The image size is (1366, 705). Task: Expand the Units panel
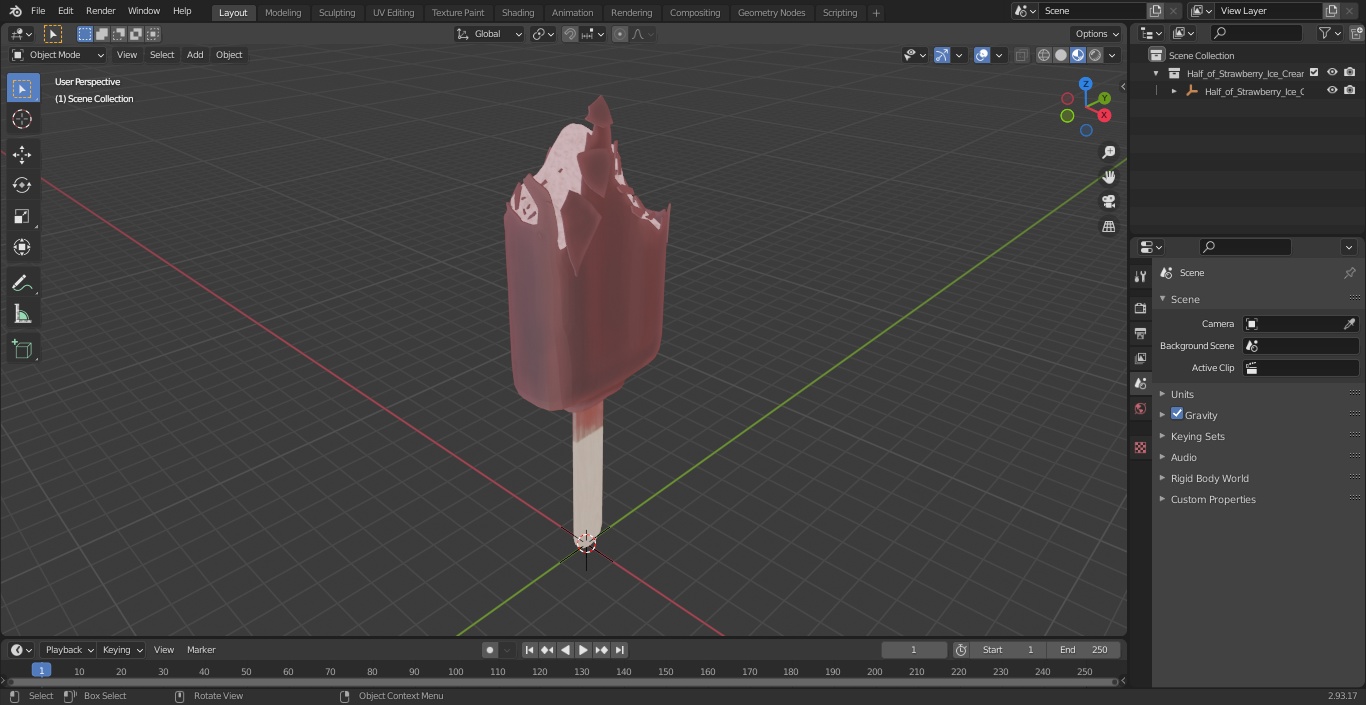[1182, 394]
